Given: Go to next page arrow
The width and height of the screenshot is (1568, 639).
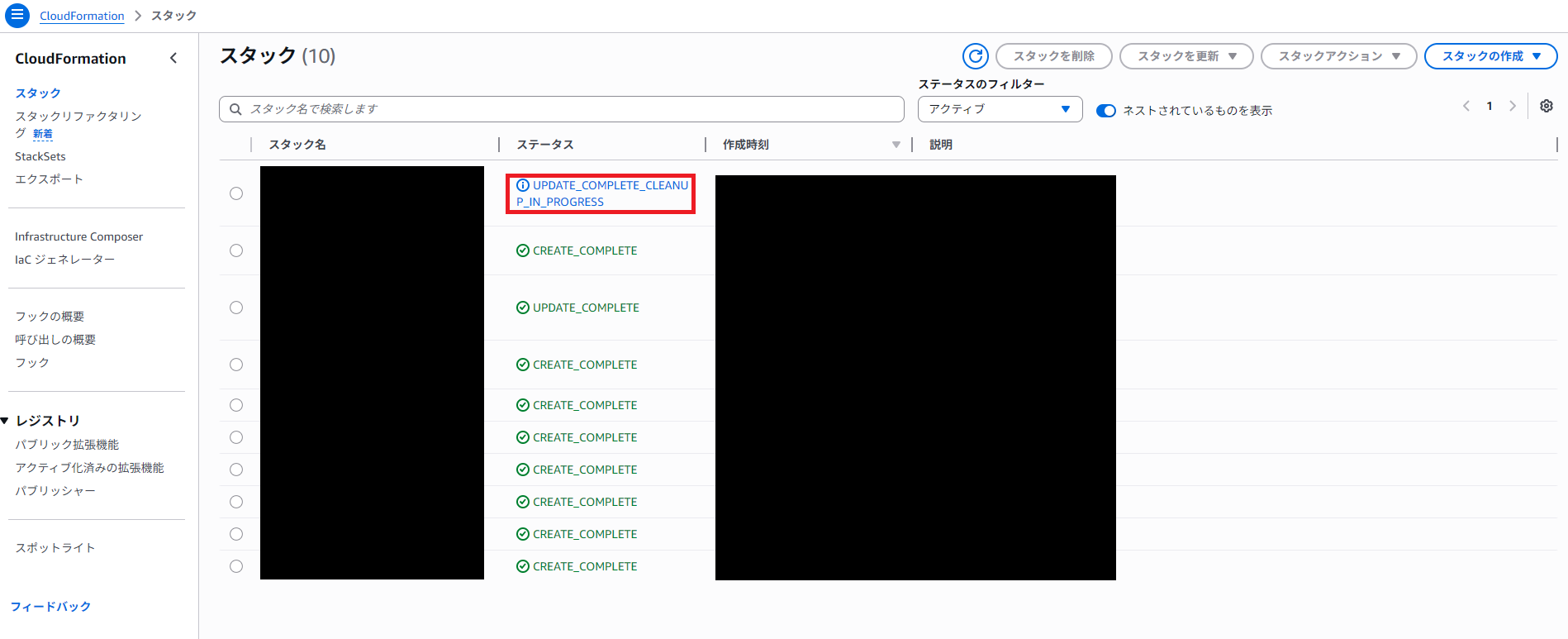Looking at the screenshot, I should 1512,106.
